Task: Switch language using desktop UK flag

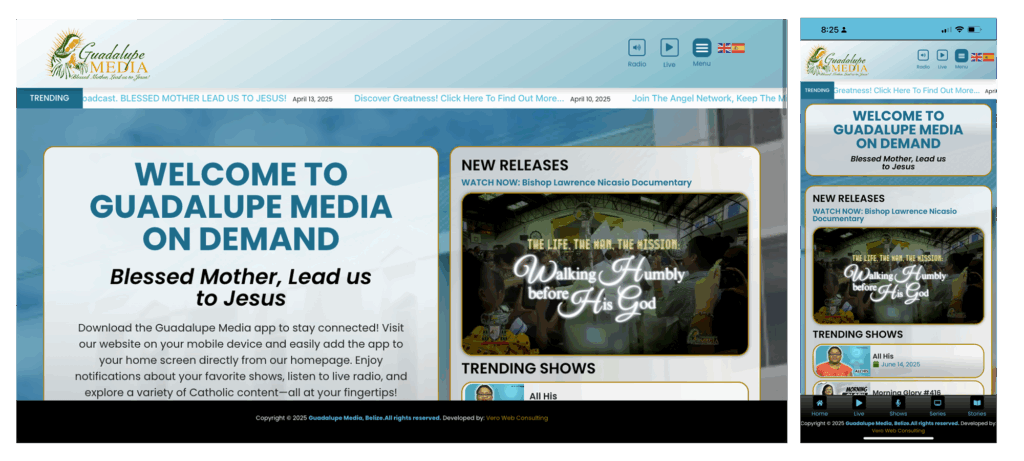Action: click(723, 48)
